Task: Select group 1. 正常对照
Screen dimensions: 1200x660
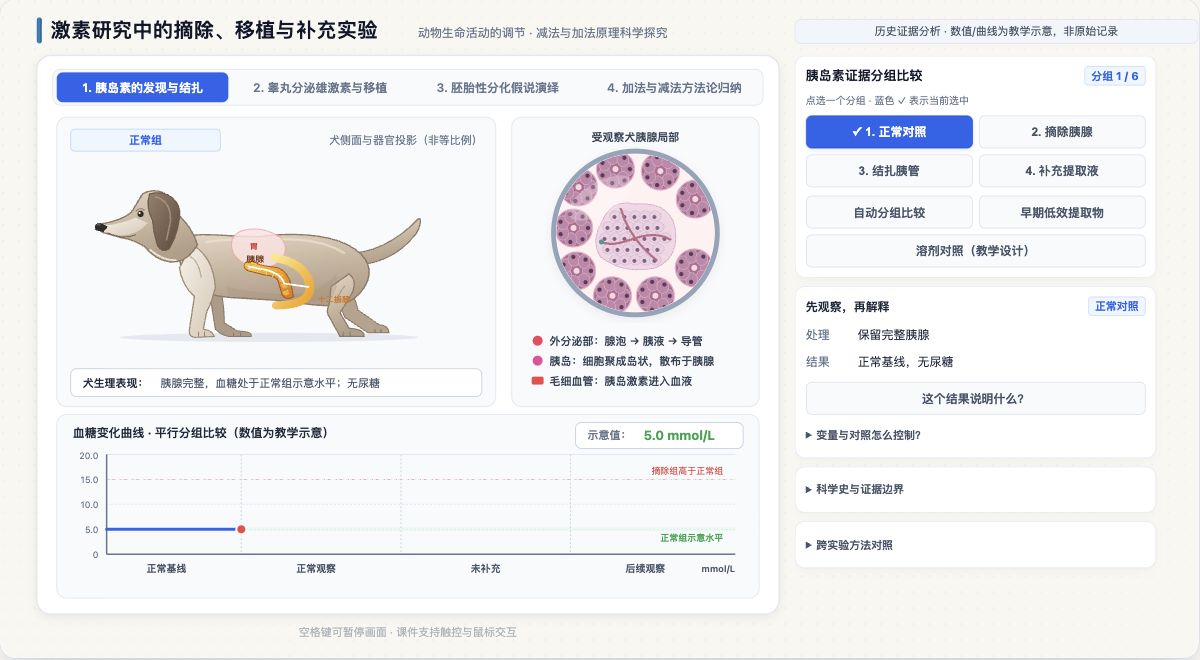Action: 889,132
